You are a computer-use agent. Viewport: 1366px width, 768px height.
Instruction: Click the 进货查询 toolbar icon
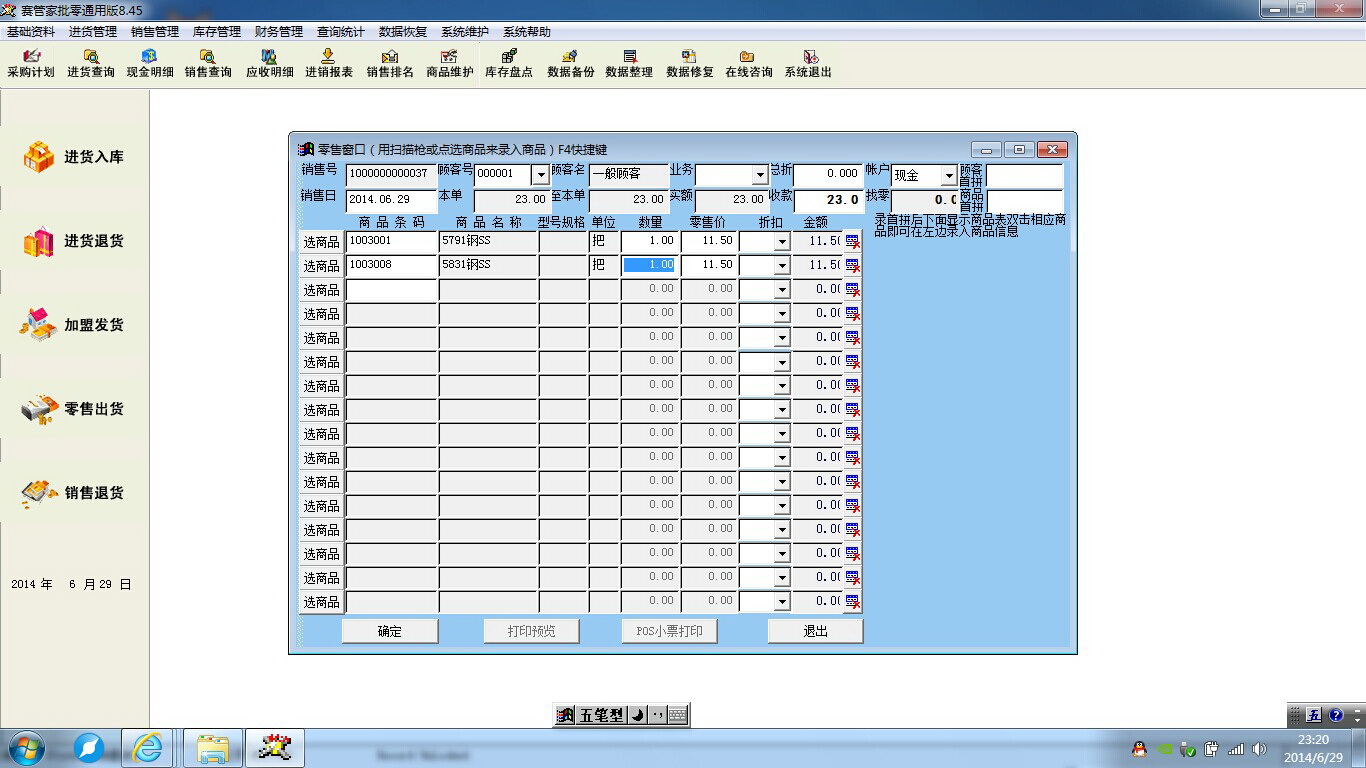point(91,64)
